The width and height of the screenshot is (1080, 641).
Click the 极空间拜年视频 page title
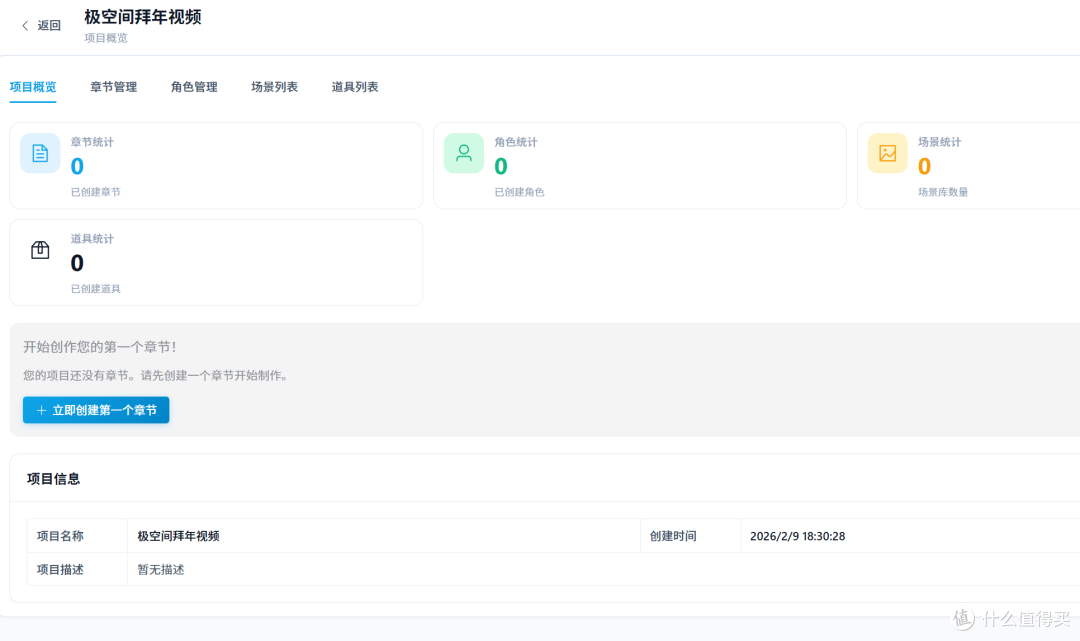tap(143, 17)
